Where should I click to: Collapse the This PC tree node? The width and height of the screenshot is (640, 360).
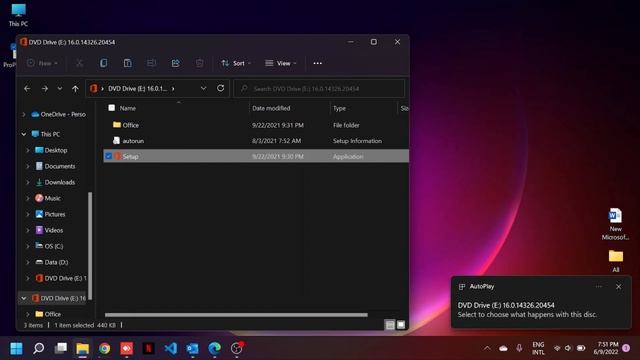coord(24,134)
